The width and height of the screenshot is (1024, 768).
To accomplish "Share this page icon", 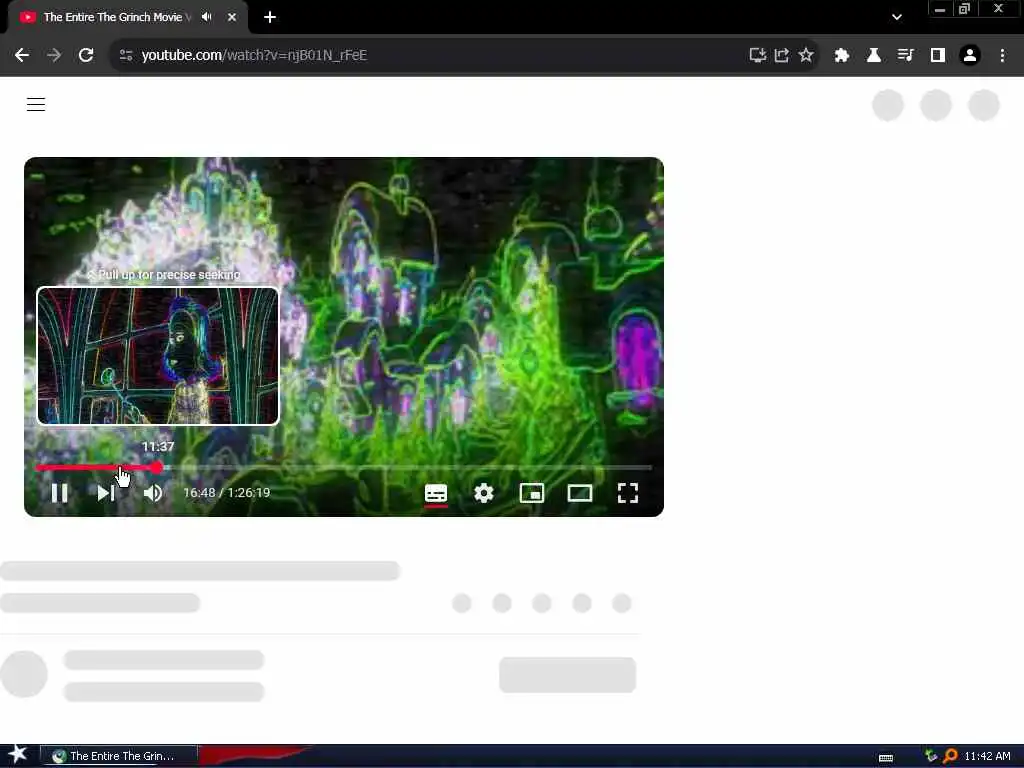I will 782,56.
